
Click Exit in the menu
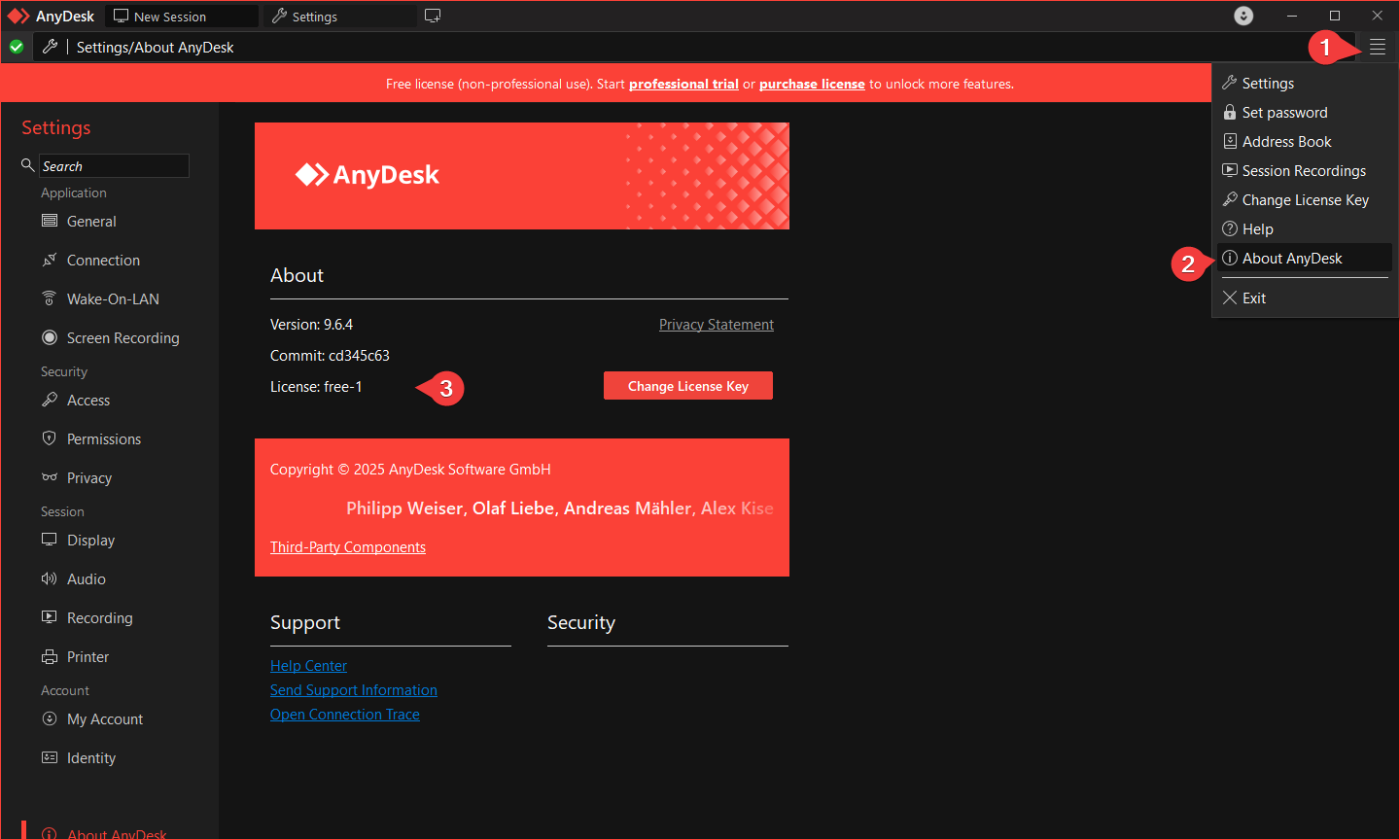click(x=1253, y=298)
